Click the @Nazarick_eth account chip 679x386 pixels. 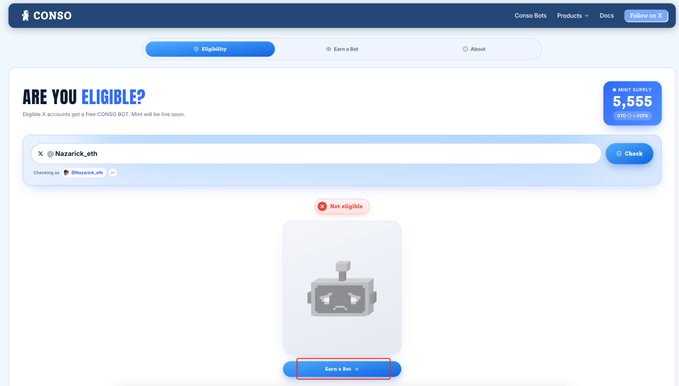pos(84,172)
